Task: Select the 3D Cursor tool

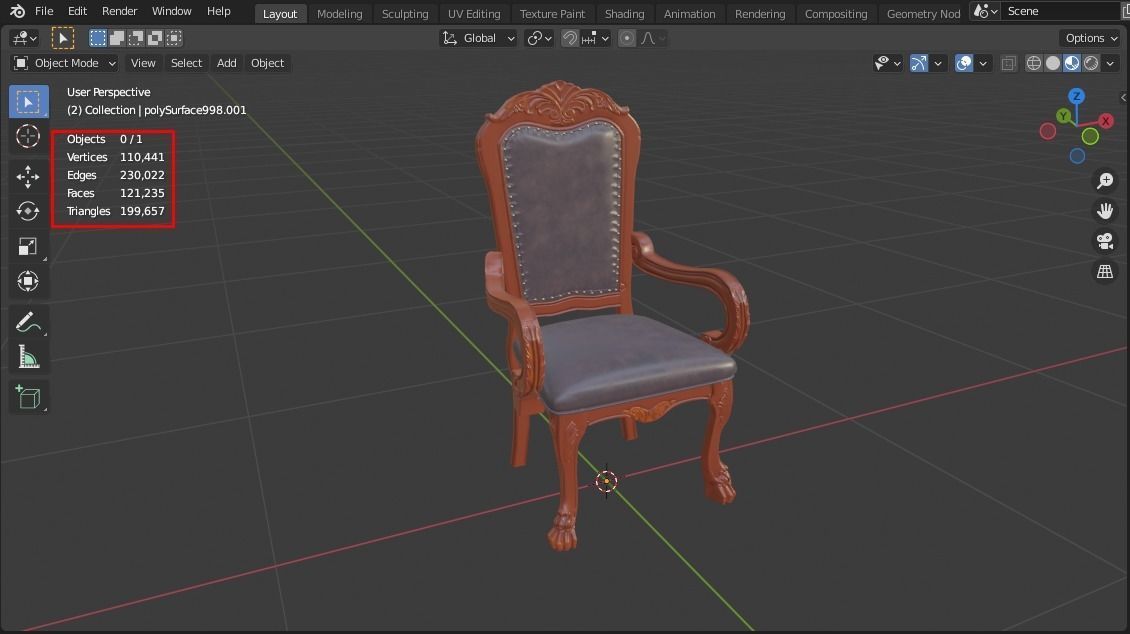Action: tap(28, 136)
